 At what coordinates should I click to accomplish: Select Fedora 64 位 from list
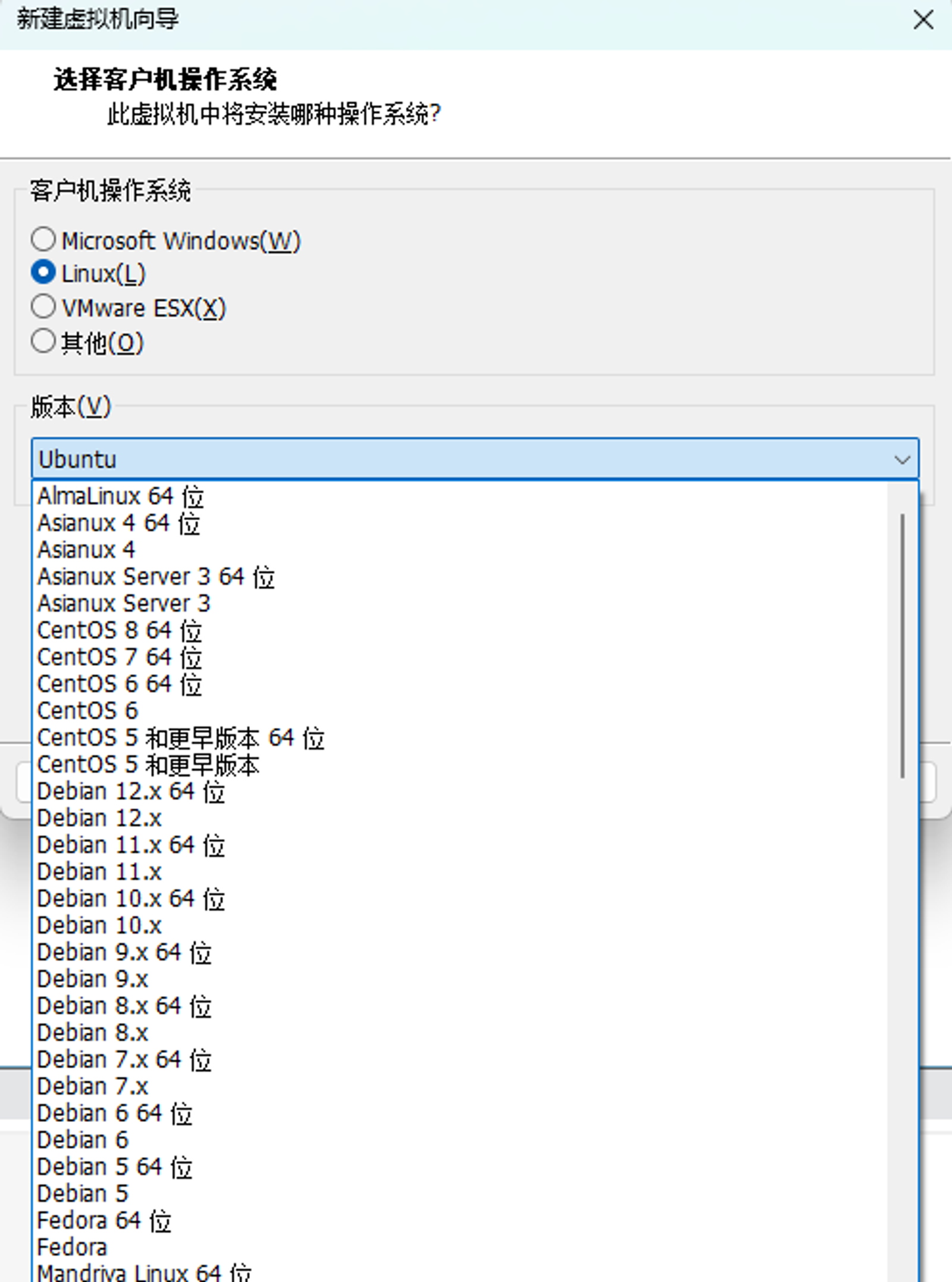459,1221
